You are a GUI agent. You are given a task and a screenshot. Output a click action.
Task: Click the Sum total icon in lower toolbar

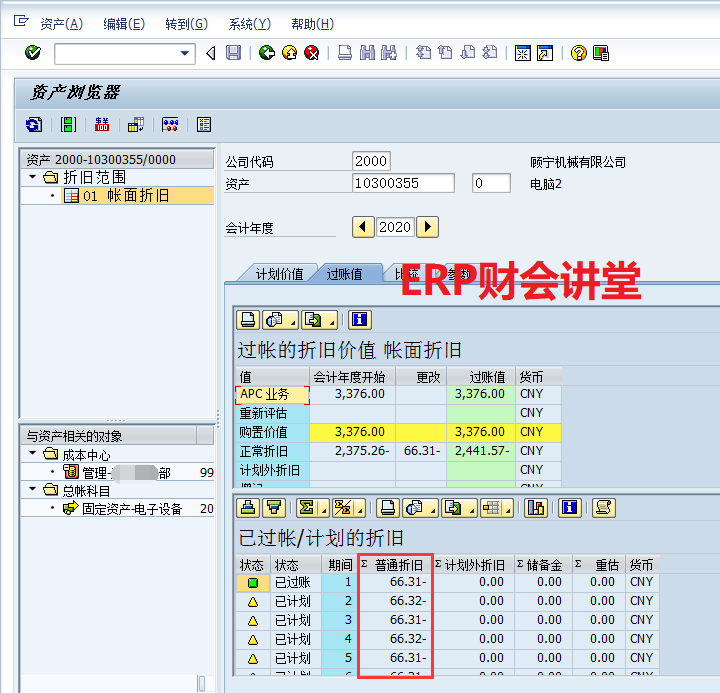(x=308, y=507)
